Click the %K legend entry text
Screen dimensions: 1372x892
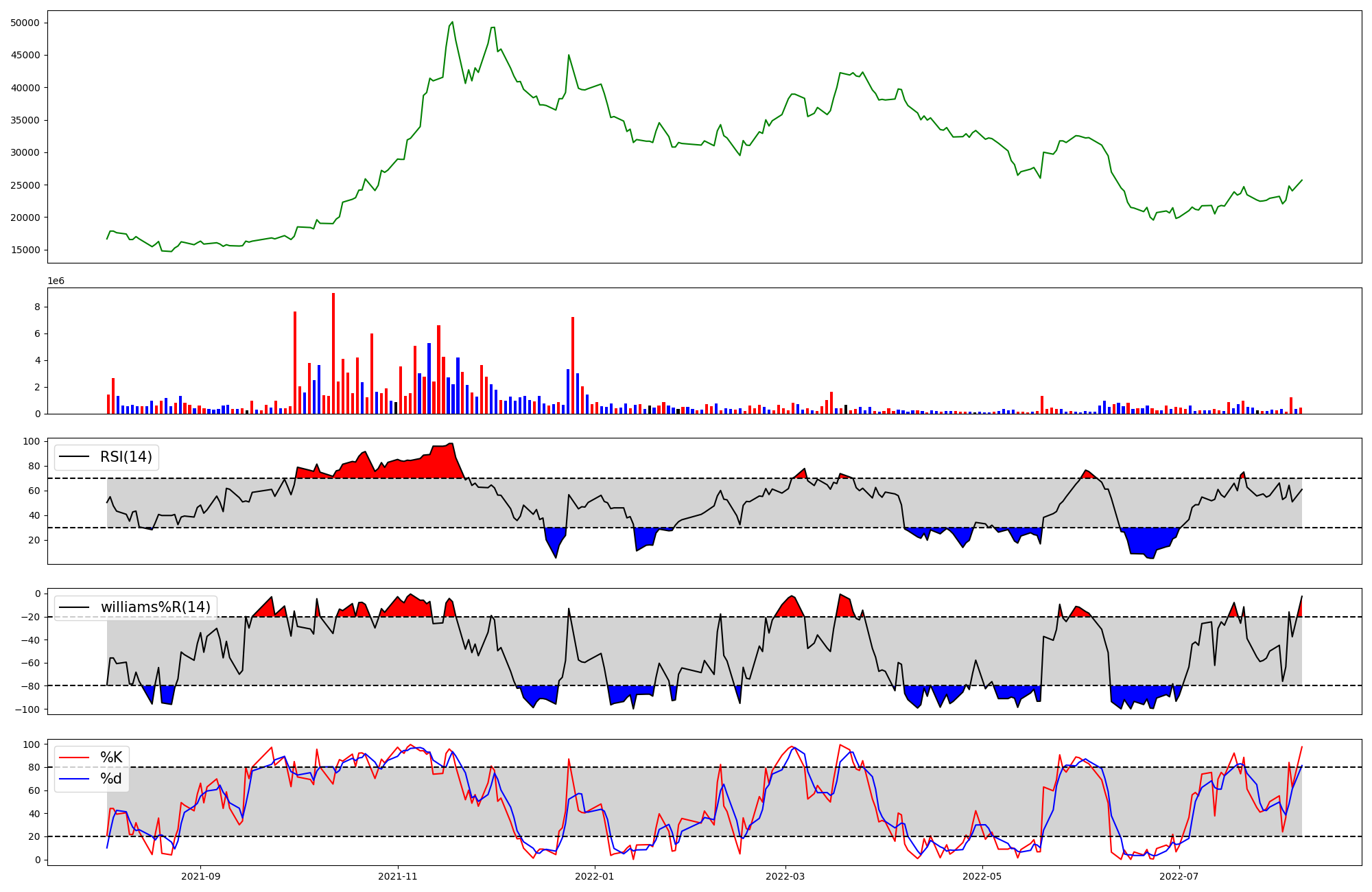coord(111,758)
